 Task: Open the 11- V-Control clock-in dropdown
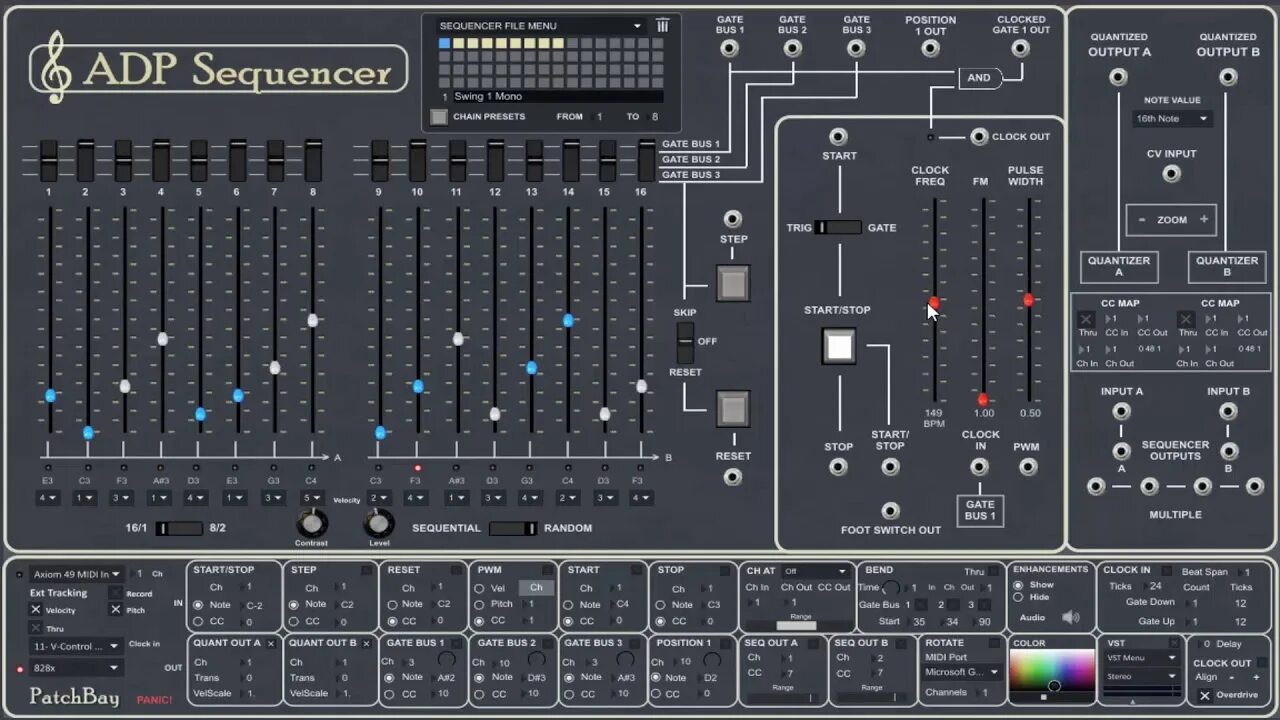click(76, 646)
